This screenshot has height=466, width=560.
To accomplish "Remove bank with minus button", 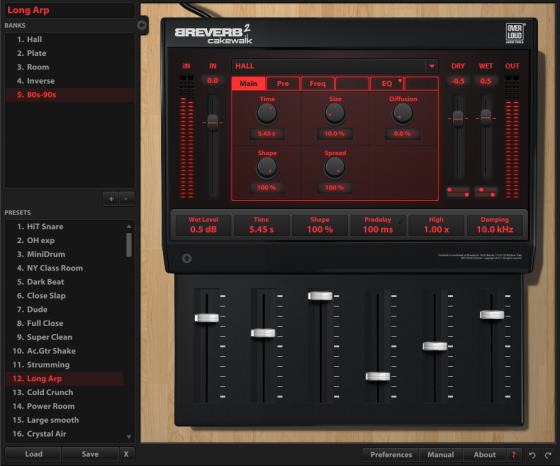I will [126, 199].
